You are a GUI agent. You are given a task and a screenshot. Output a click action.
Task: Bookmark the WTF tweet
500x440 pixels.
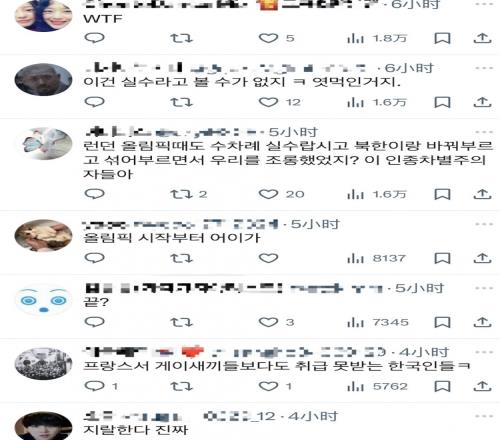(x=442, y=38)
